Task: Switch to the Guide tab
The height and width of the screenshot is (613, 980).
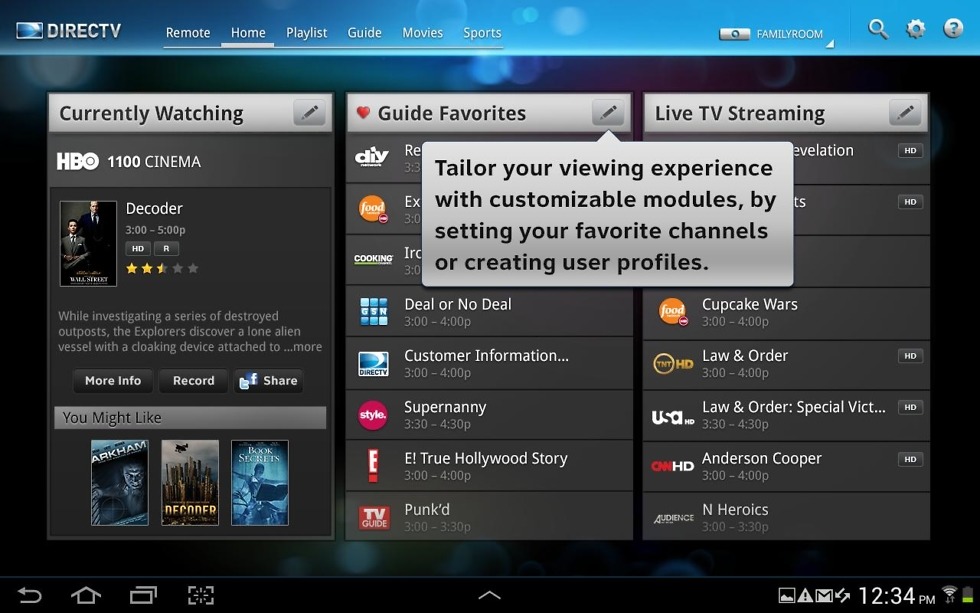Action: click(x=364, y=33)
